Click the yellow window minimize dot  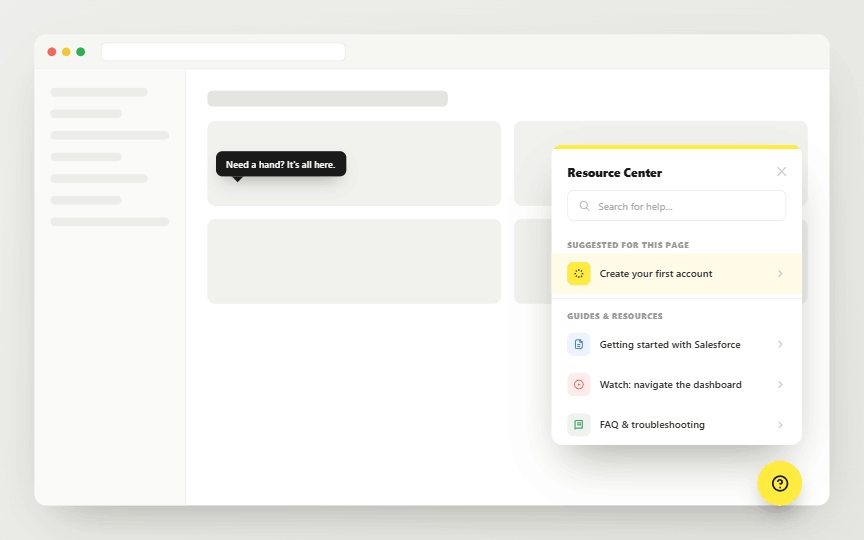[x=66, y=52]
